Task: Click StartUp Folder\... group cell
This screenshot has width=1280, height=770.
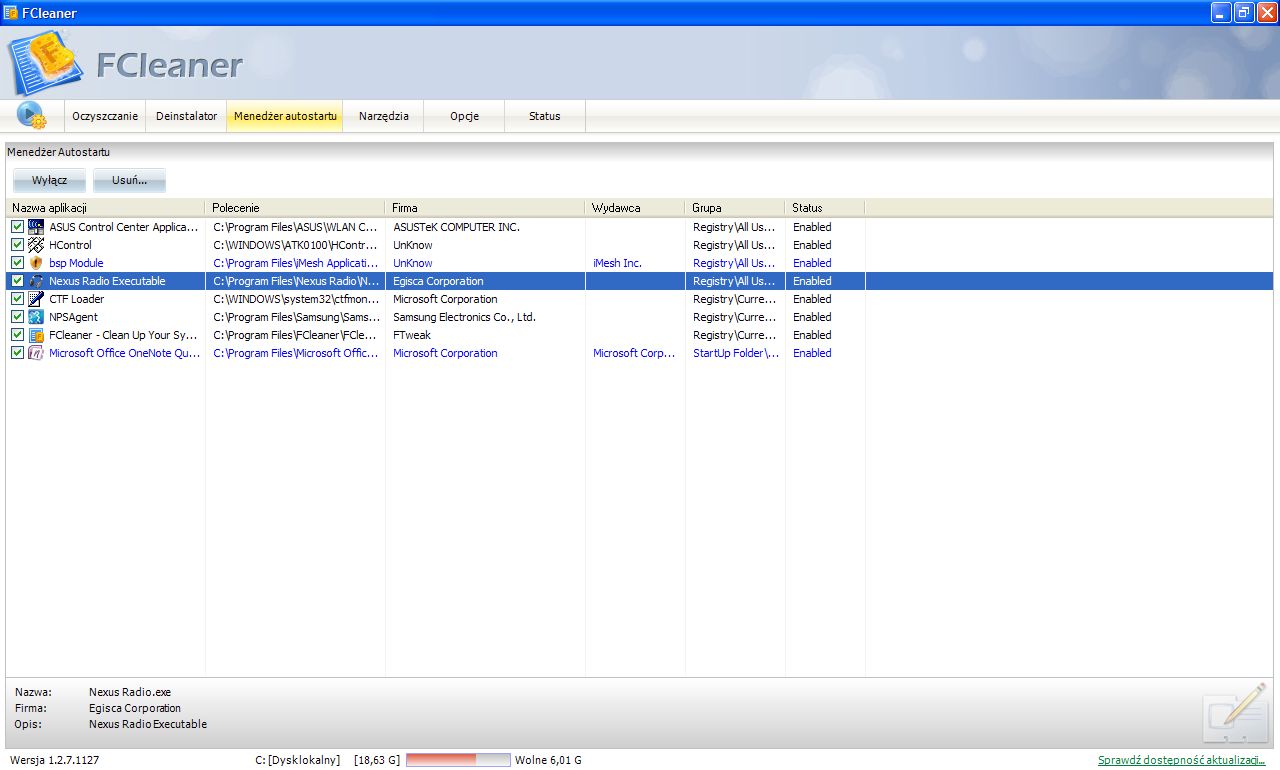Action: click(736, 353)
